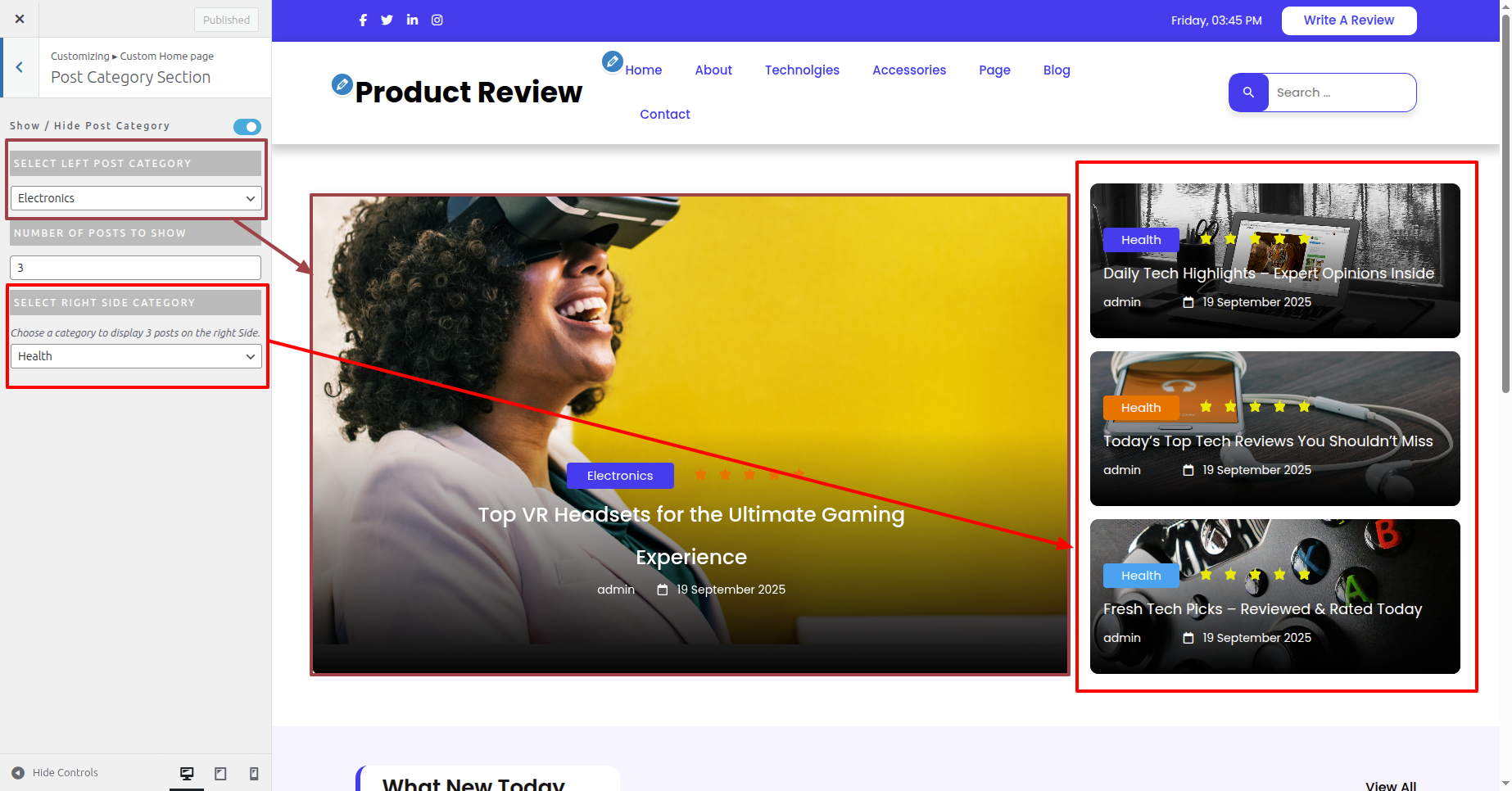Switch to mobile preview mode

pos(254,773)
